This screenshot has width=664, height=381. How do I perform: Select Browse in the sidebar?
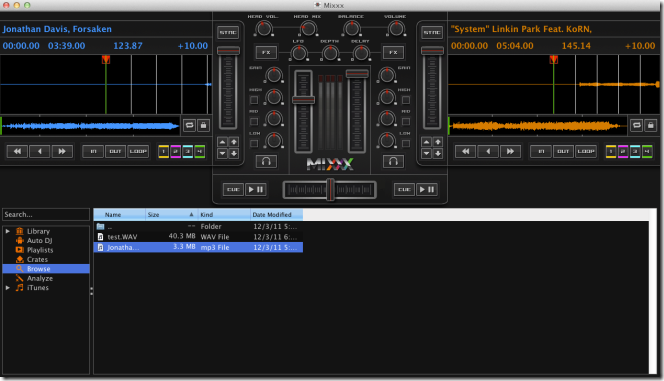click(46, 269)
